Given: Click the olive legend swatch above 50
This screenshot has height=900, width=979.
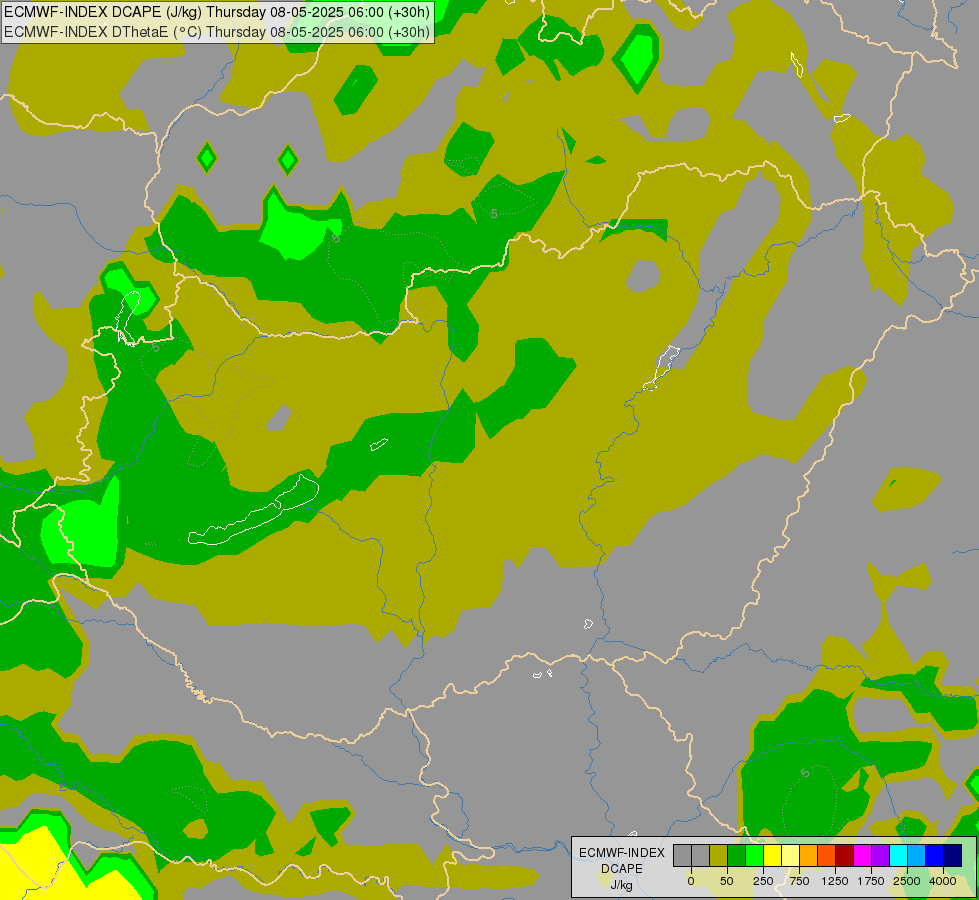Looking at the screenshot, I should (719, 856).
